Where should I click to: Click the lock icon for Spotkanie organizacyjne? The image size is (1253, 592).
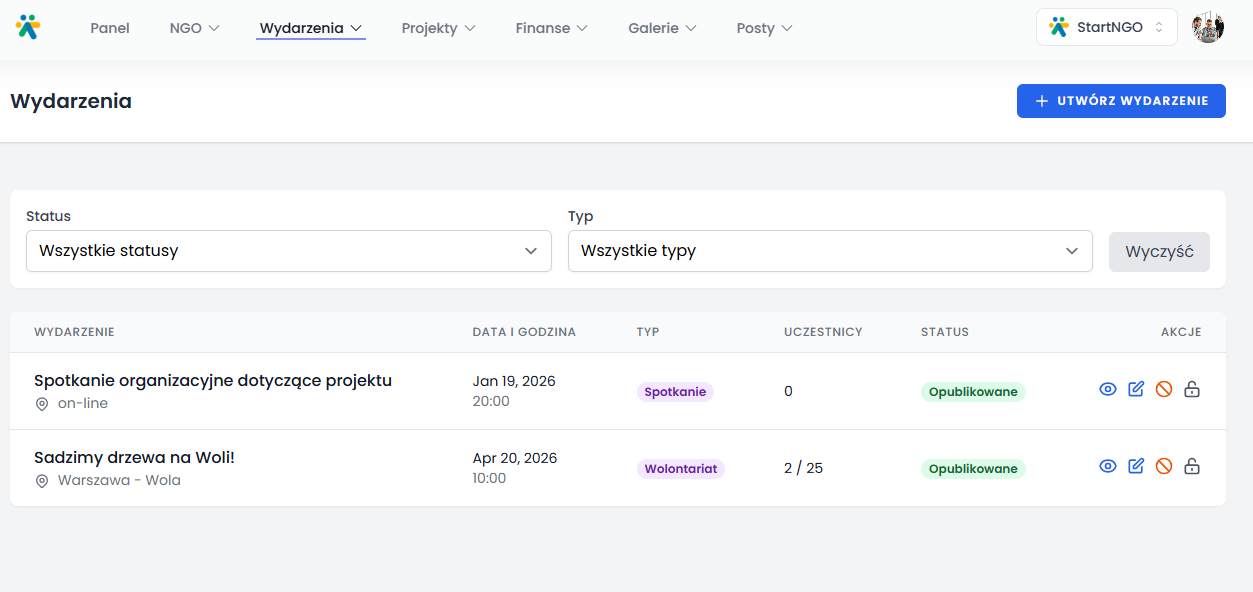(x=1192, y=390)
